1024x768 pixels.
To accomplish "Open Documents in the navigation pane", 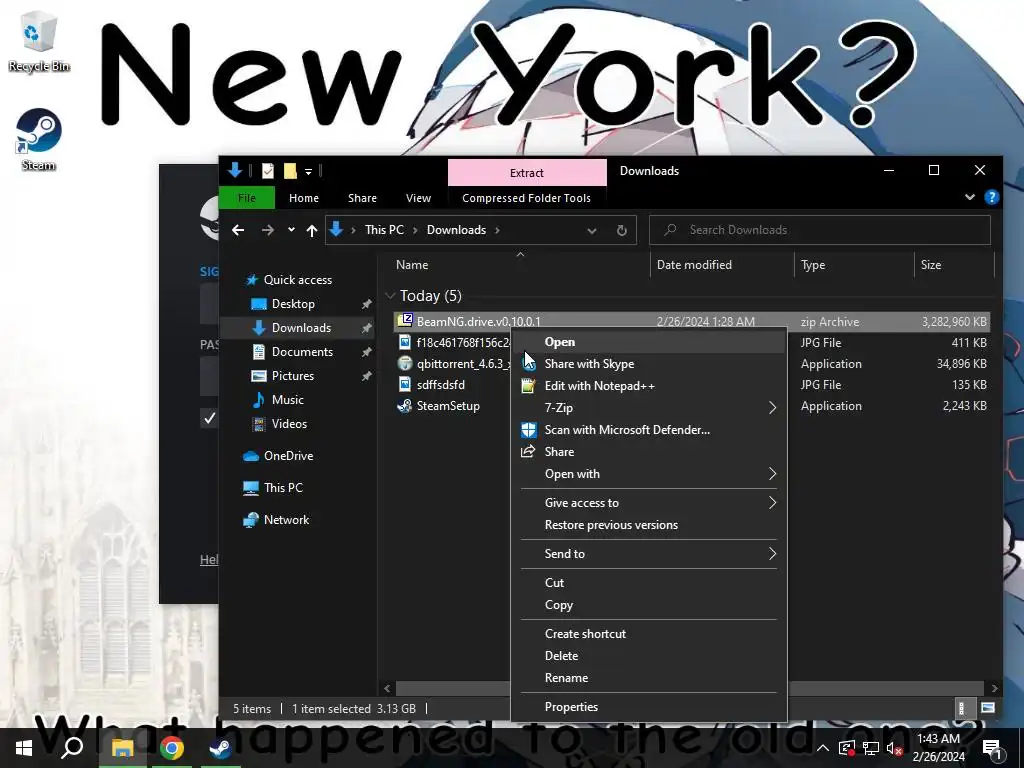I will point(302,352).
